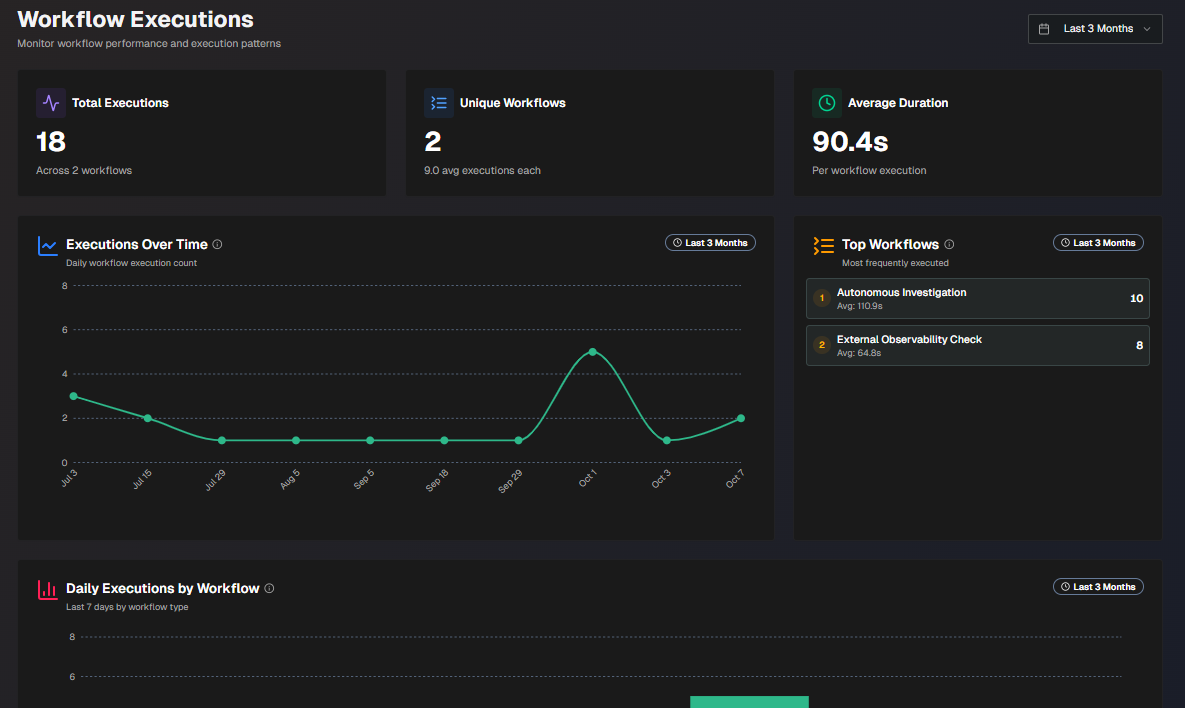Open the Last 3 Months date range dropdown
This screenshot has width=1185, height=708.
[1095, 29]
